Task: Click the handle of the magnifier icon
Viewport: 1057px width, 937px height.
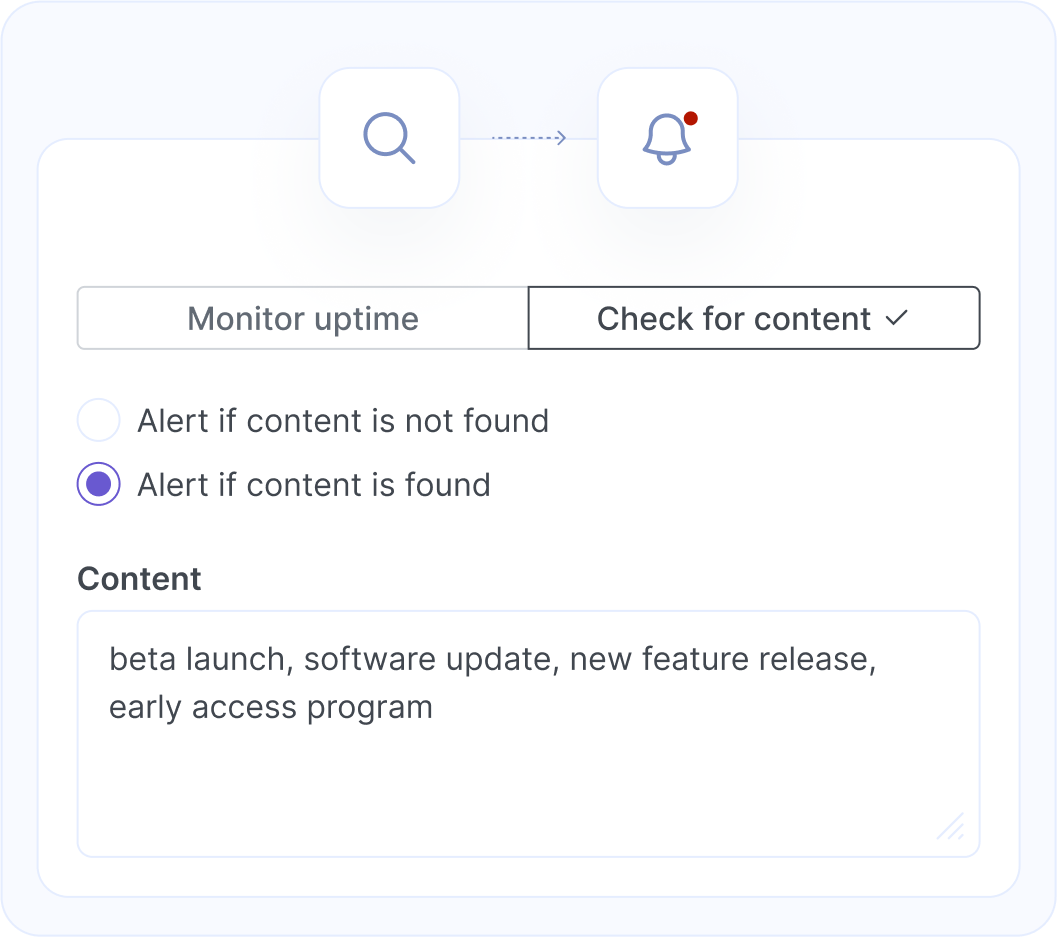Action: [407, 155]
